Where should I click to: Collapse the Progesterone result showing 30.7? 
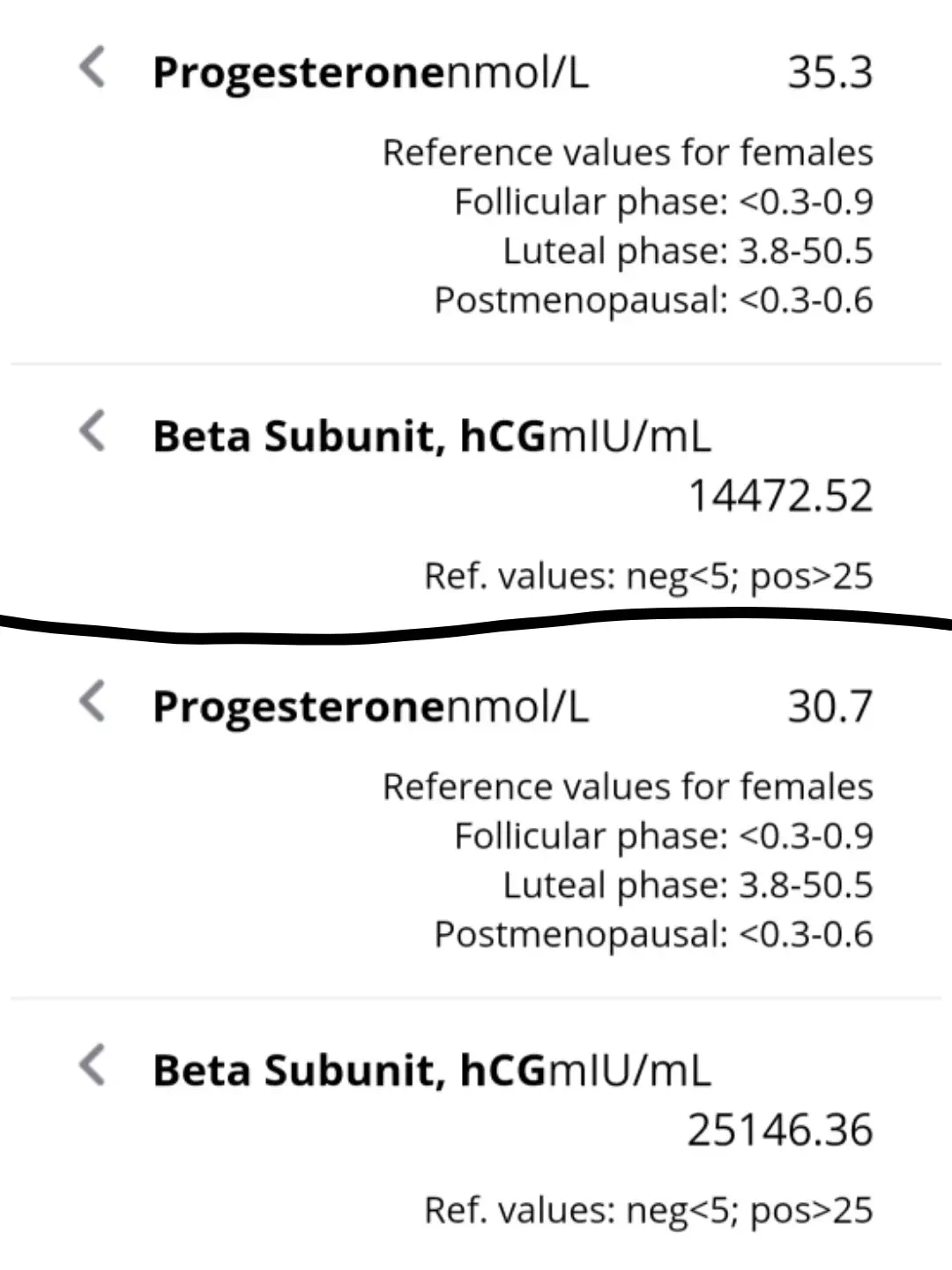(x=93, y=702)
